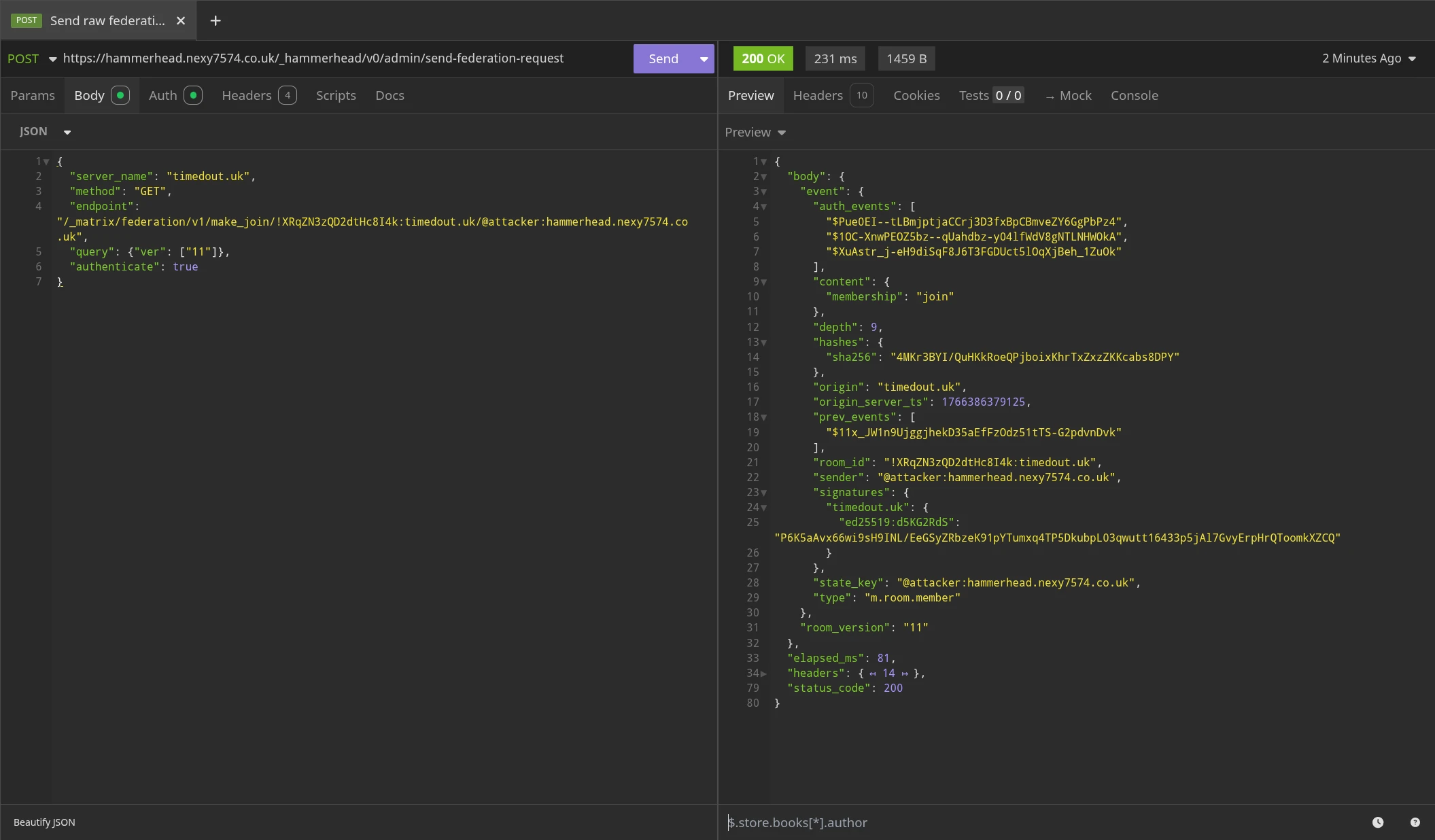This screenshot has height=840, width=1435.
Task: Close the Send raw federation tab
Action: (181, 20)
